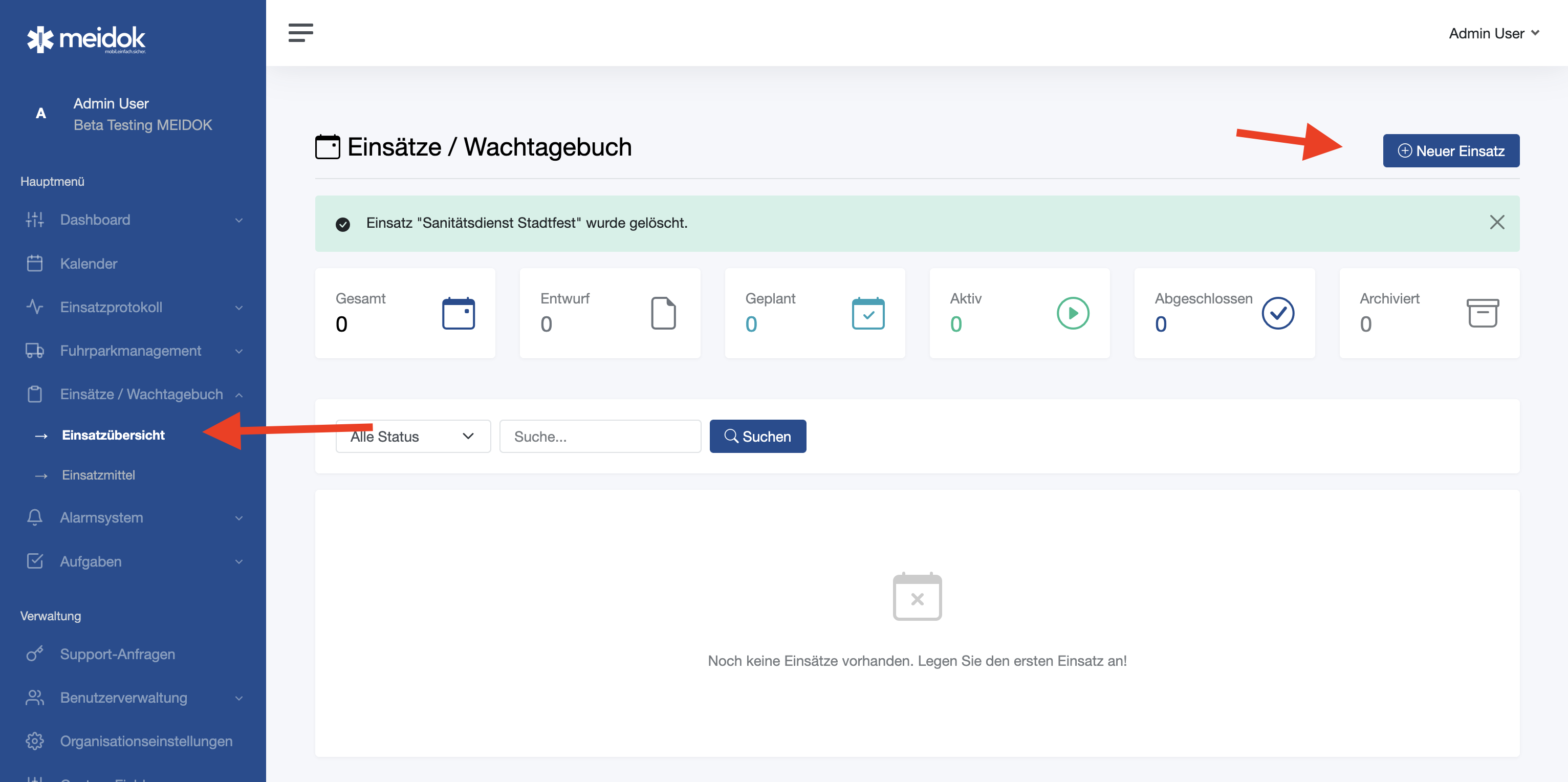This screenshot has height=782, width=1568.
Task: Expand the Aufgaben submenu chevron
Action: 239,562
